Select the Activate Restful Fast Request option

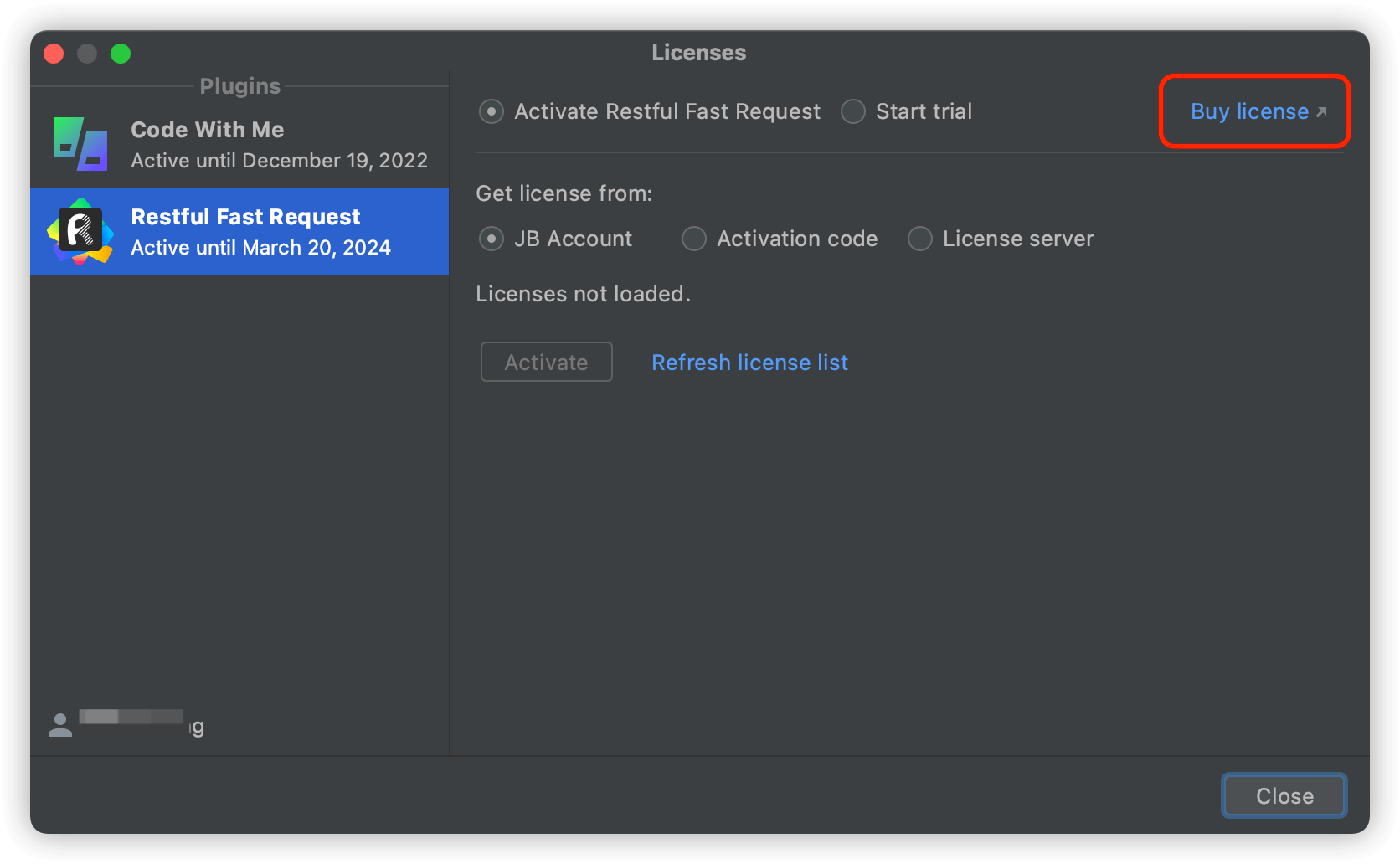(492, 111)
